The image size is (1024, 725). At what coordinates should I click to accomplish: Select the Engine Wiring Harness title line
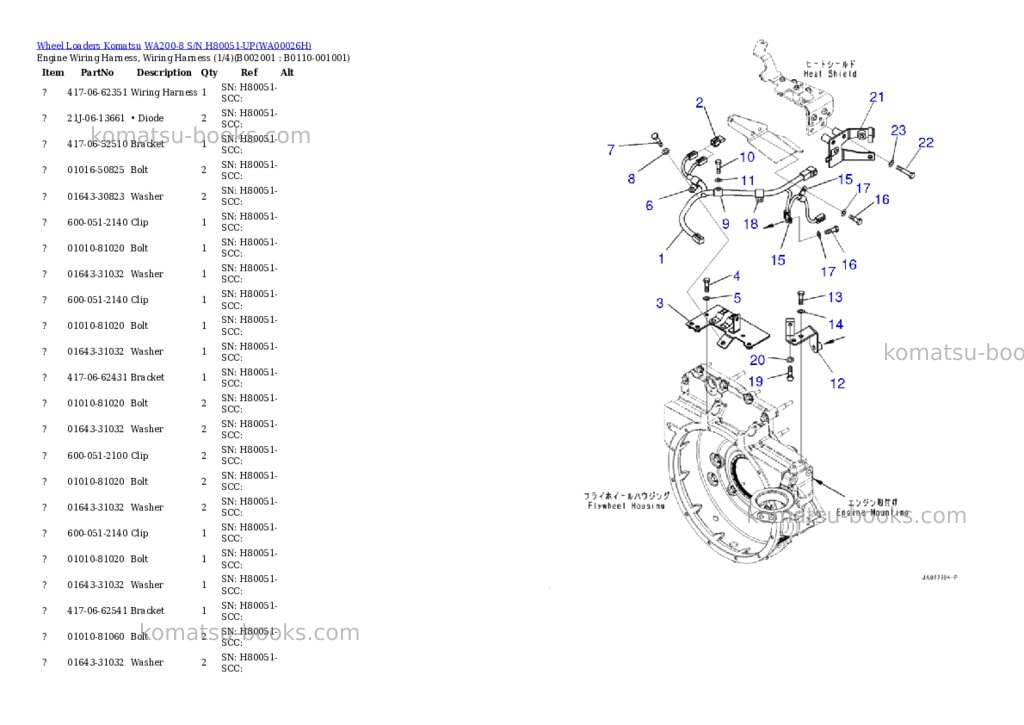(x=193, y=57)
